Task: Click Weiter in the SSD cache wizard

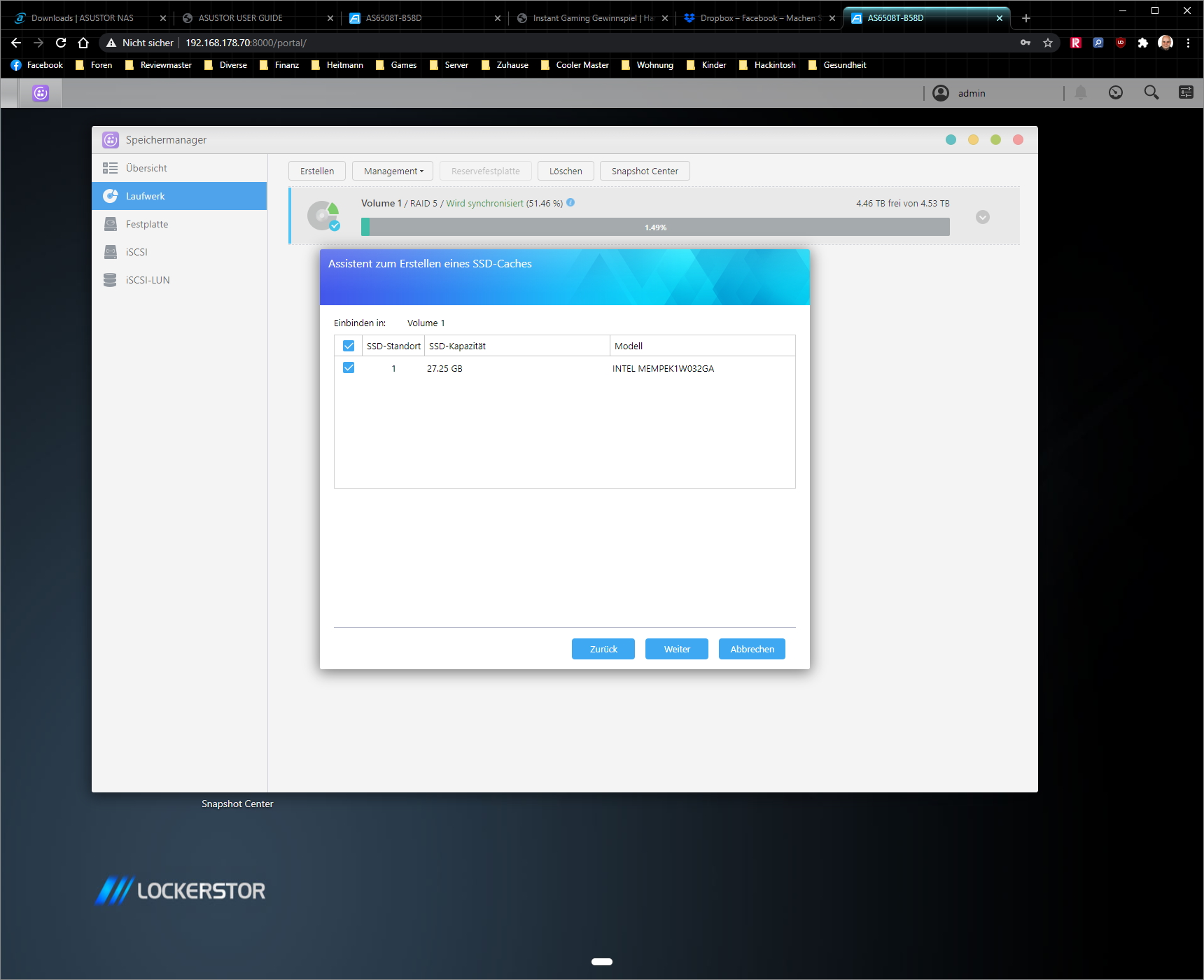Action: 677,649
